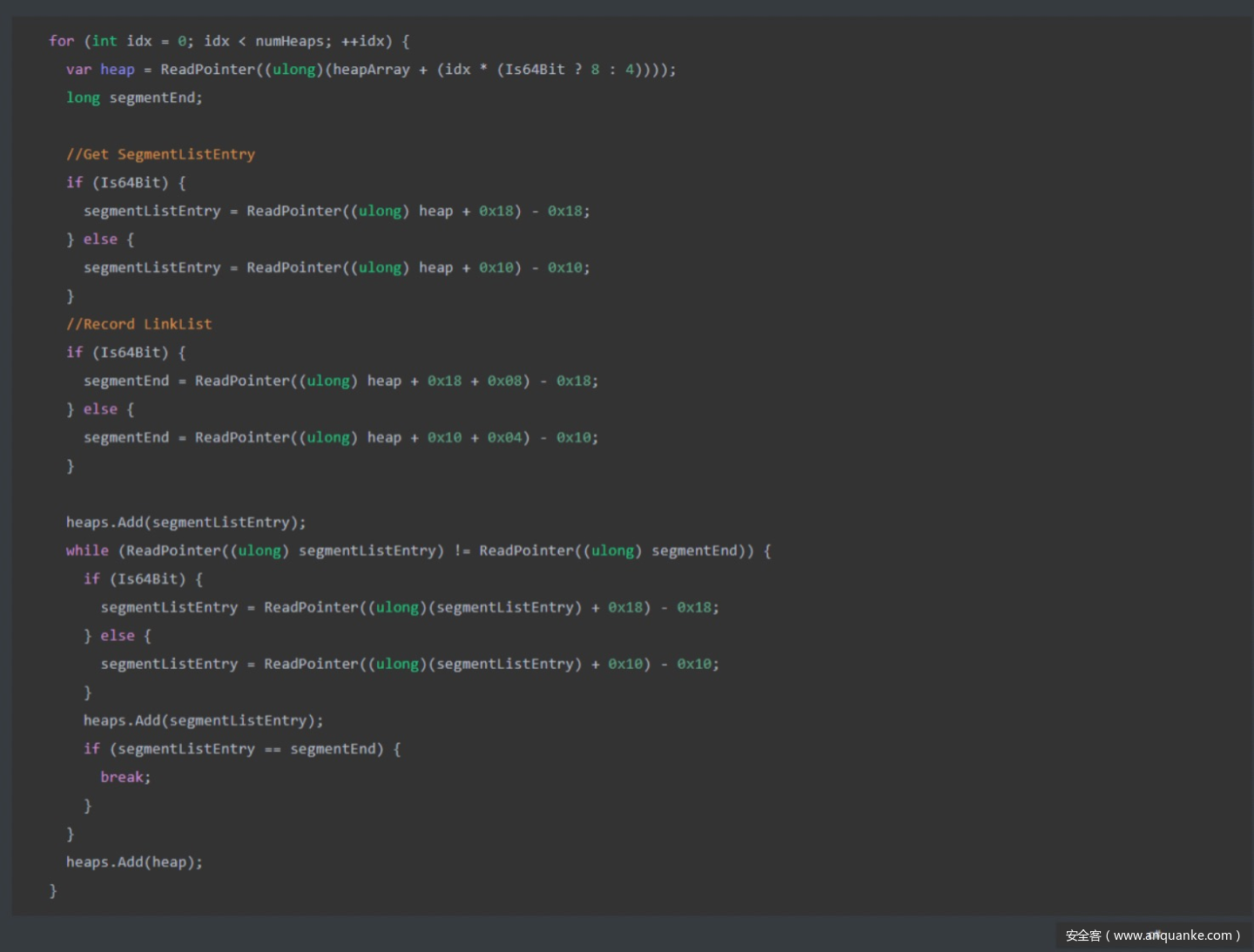The image size is (1254, 952).
Task: Click the "int" keyword in for loop
Action: [x=104, y=41]
